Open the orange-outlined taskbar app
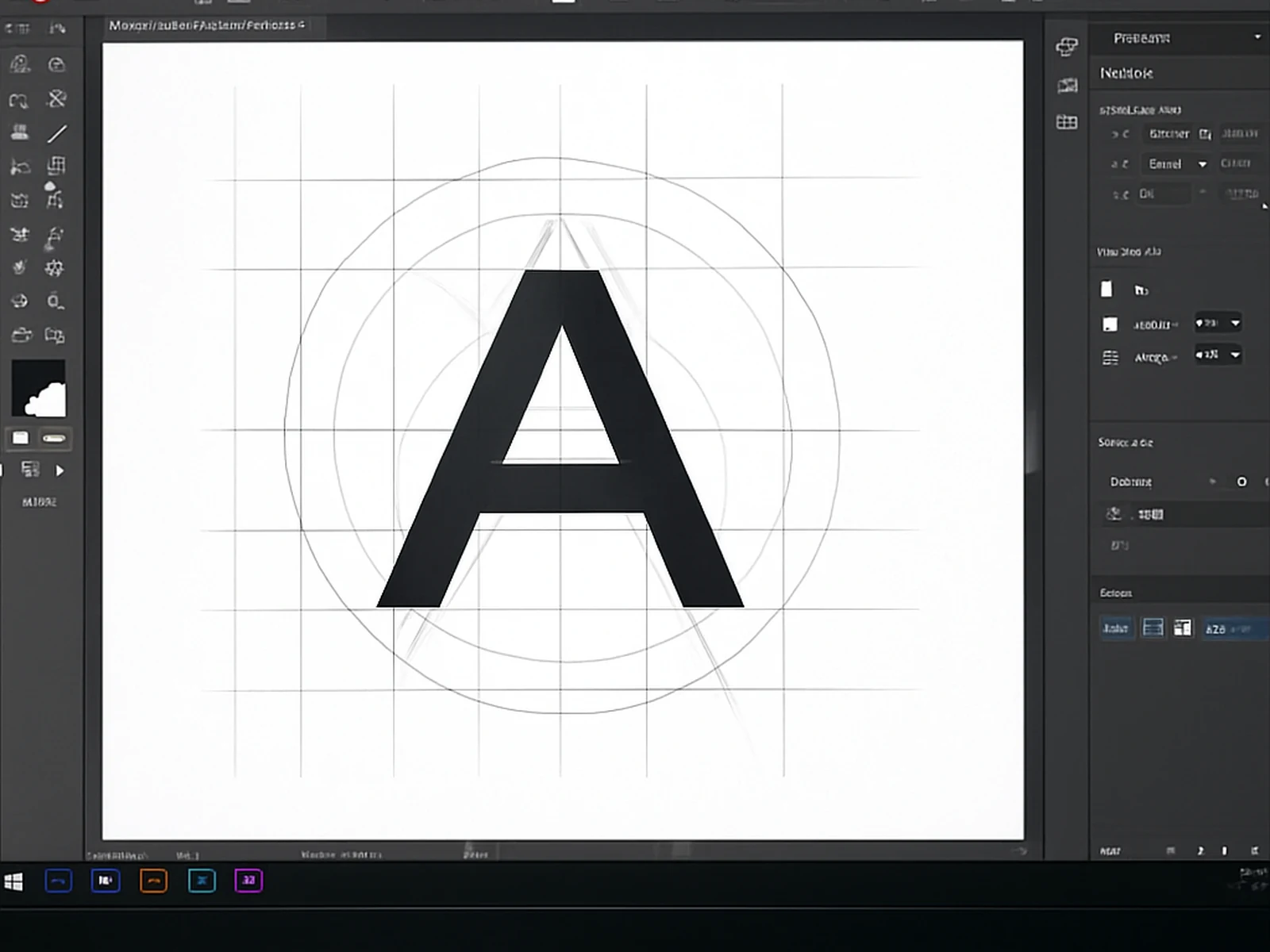Viewport: 1270px width, 952px height. click(154, 881)
